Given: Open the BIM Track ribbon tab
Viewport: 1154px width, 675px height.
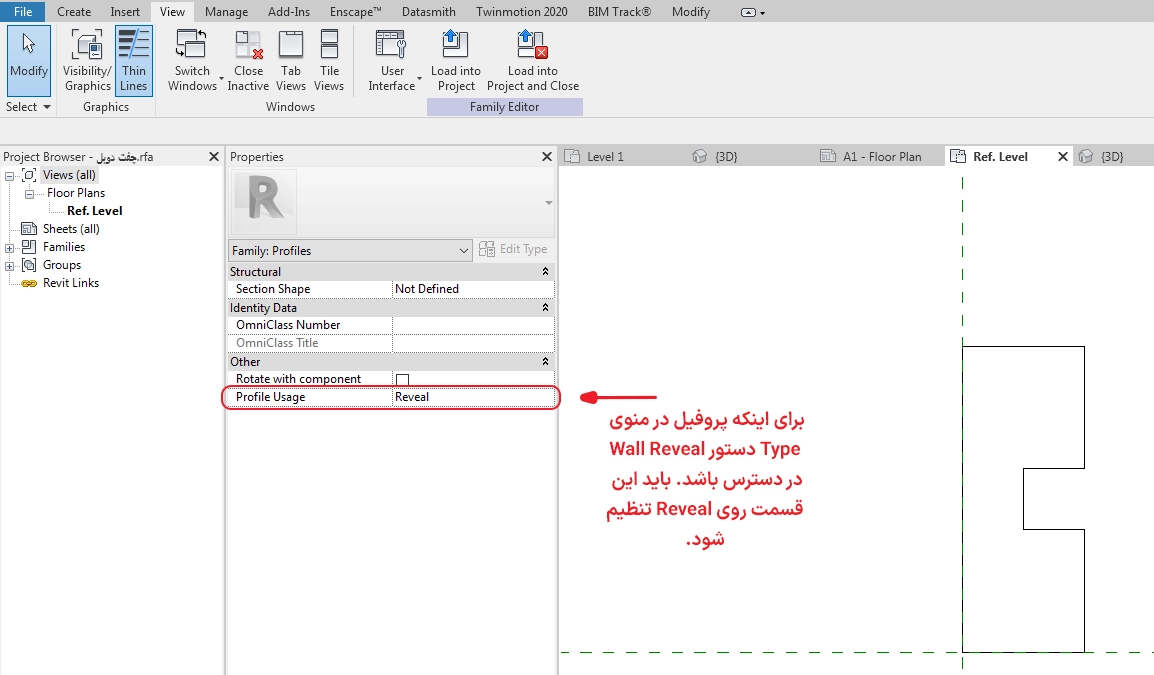Looking at the screenshot, I should (619, 12).
